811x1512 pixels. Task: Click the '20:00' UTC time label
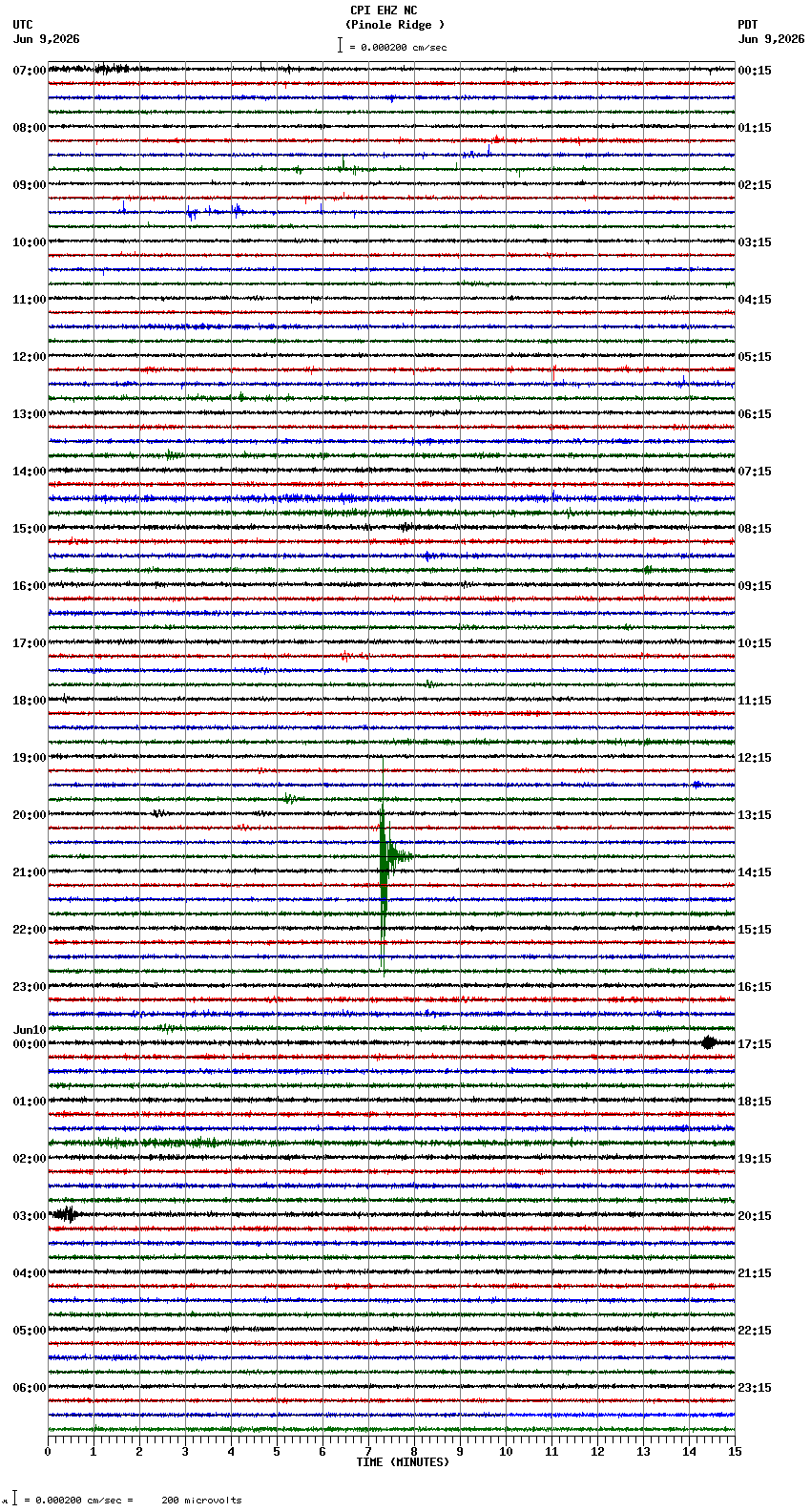30,815
